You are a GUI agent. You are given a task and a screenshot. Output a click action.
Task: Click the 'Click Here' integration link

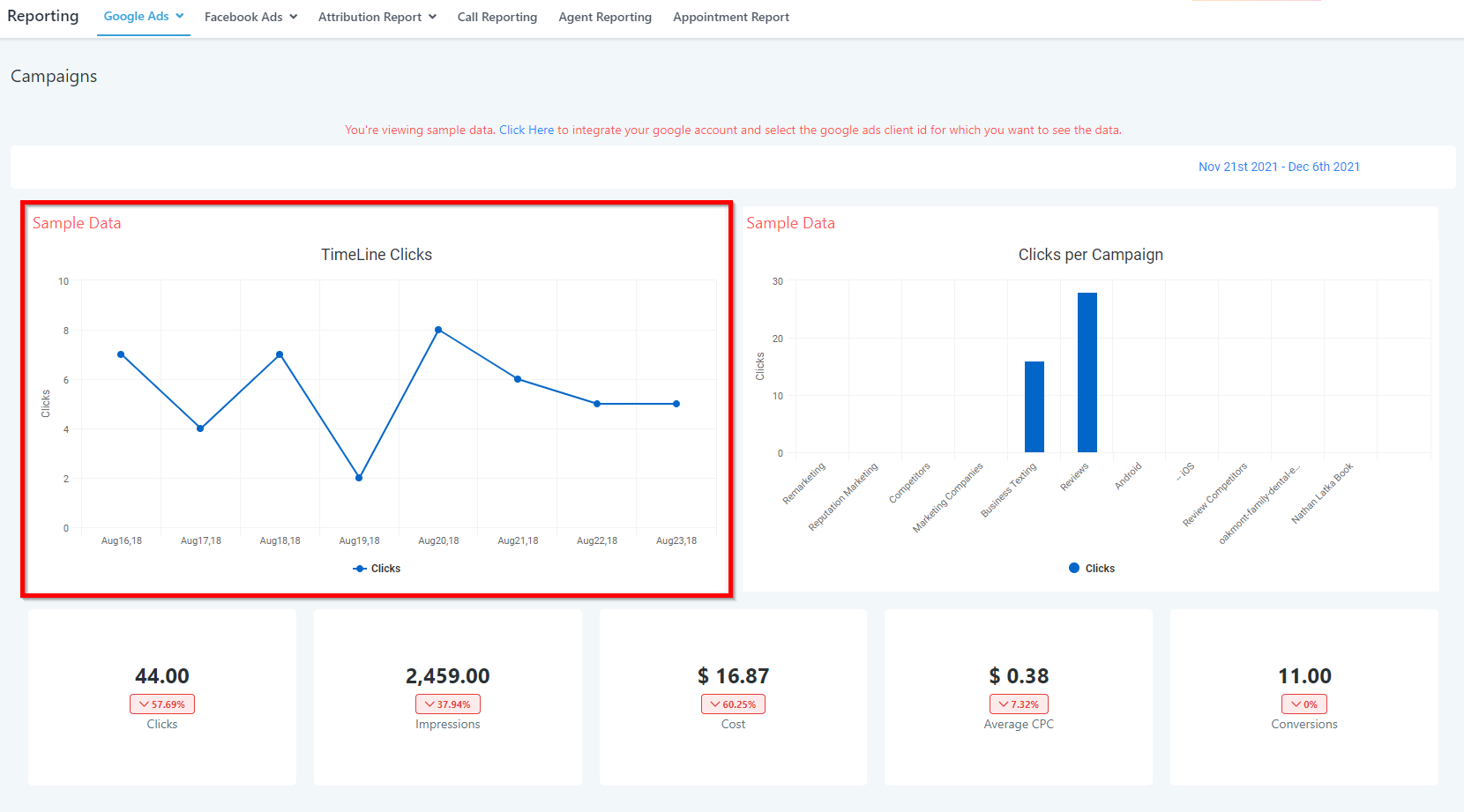527,130
